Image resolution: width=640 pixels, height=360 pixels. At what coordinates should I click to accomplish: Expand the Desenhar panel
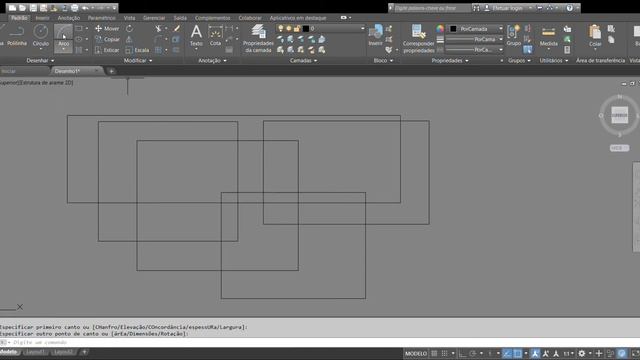(x=40, y=60)
